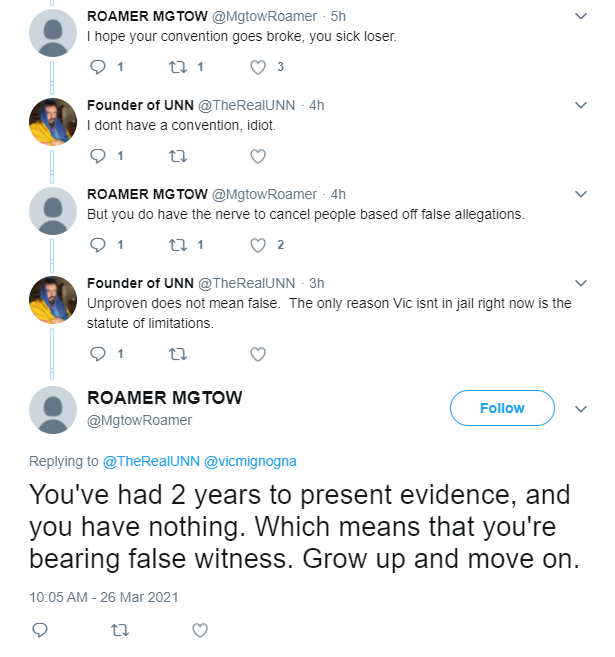Screen dimensions: 615x657
Task: Retweet the 'I dont have a convention' reply
Action: tap(178, 156)
